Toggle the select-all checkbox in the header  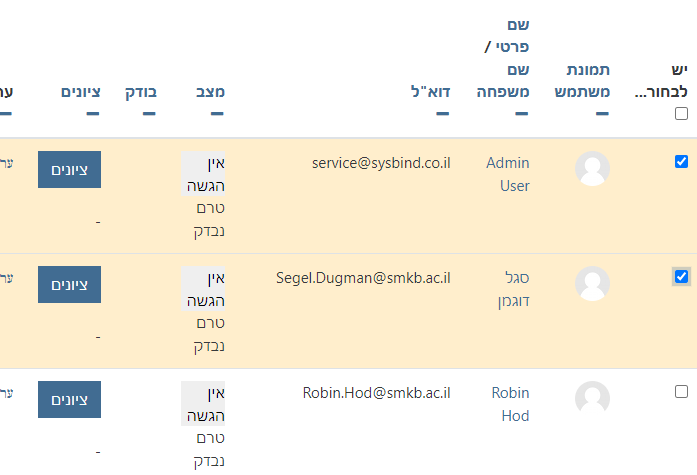(681, 114)
